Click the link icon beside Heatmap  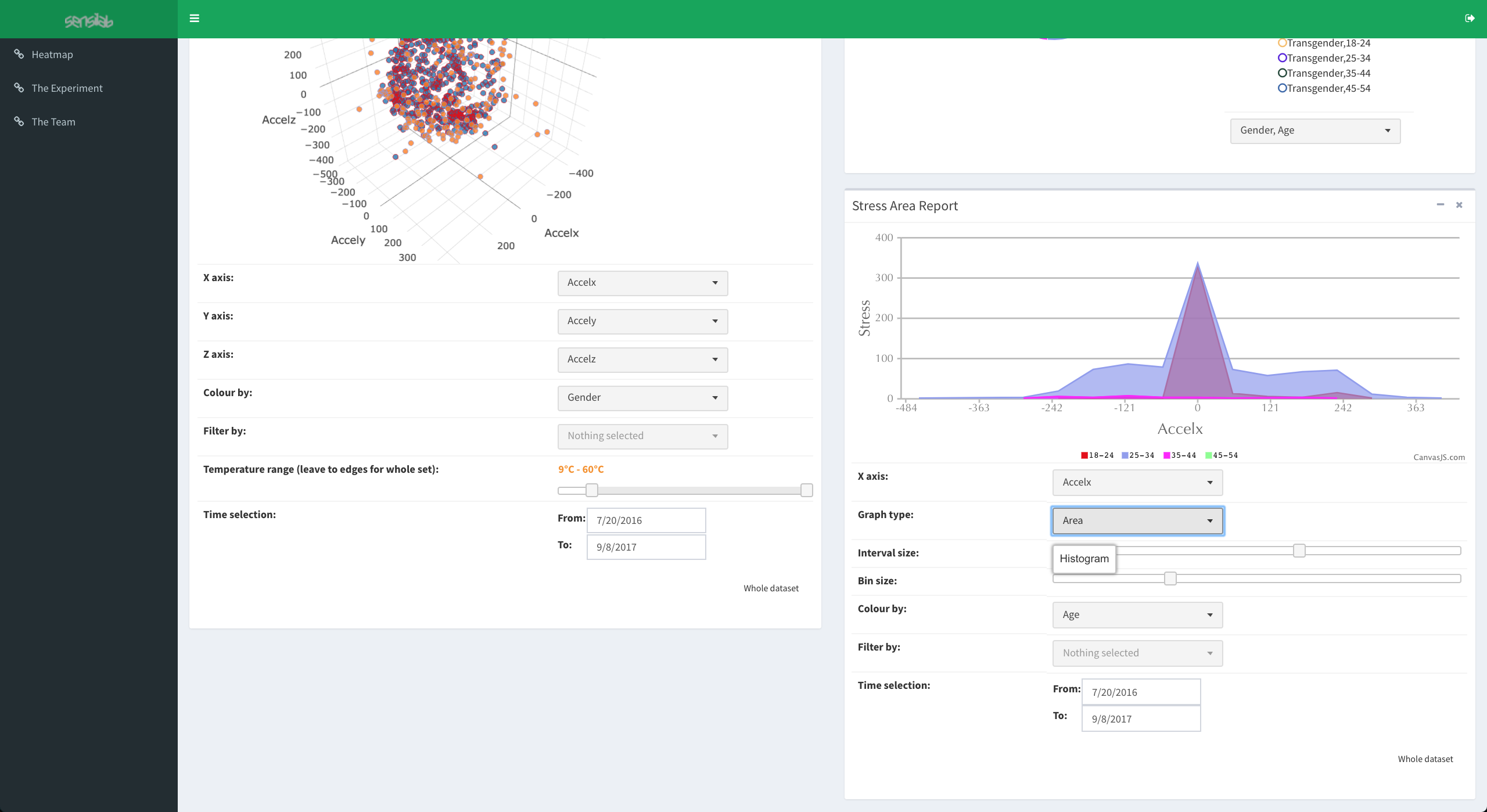pos(19,54)
